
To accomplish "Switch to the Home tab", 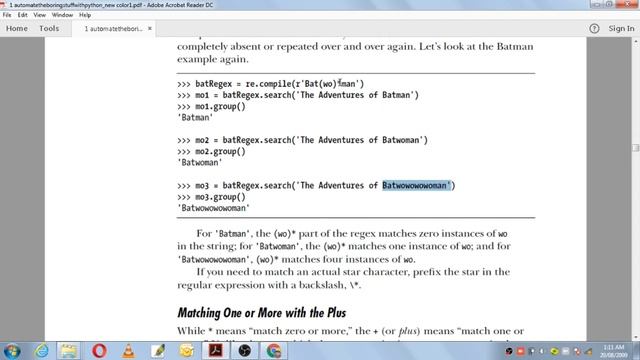I will coord(17,29).
